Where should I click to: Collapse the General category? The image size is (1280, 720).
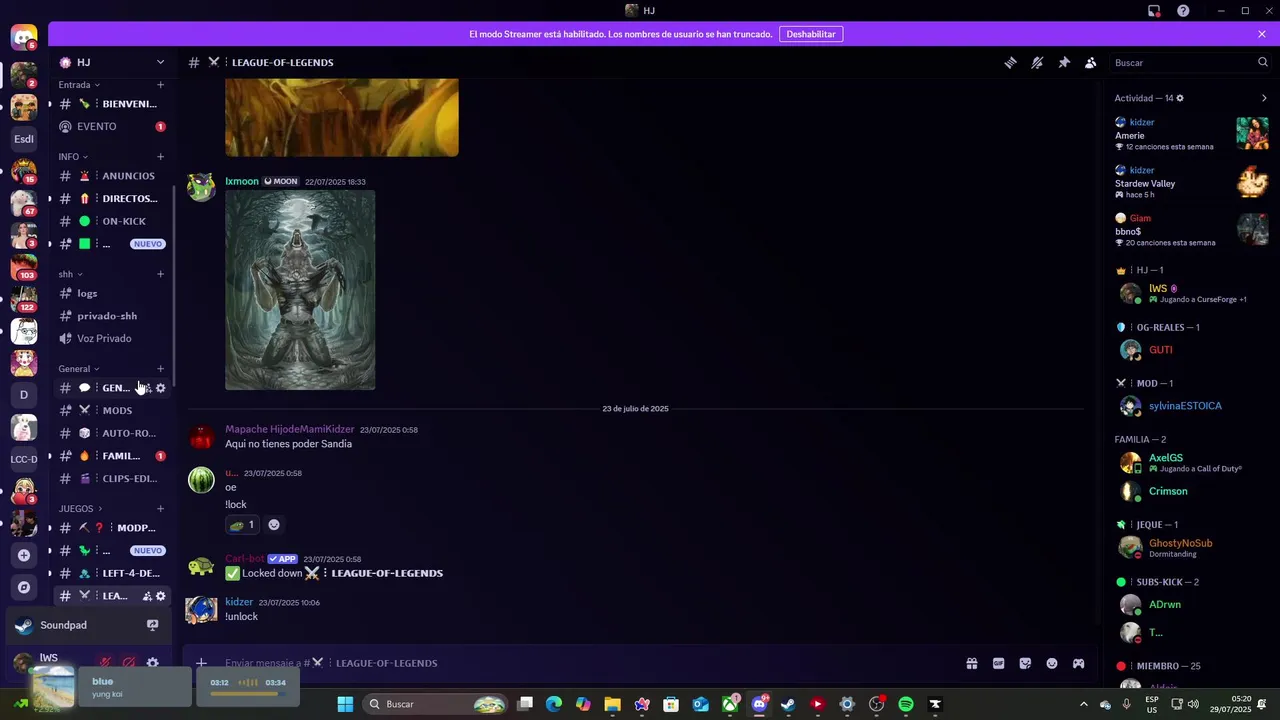[x=79, y=369]
